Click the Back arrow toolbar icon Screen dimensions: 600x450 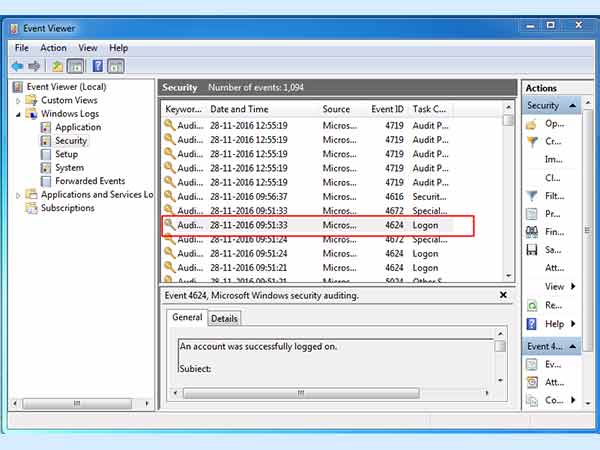(17, 66)
